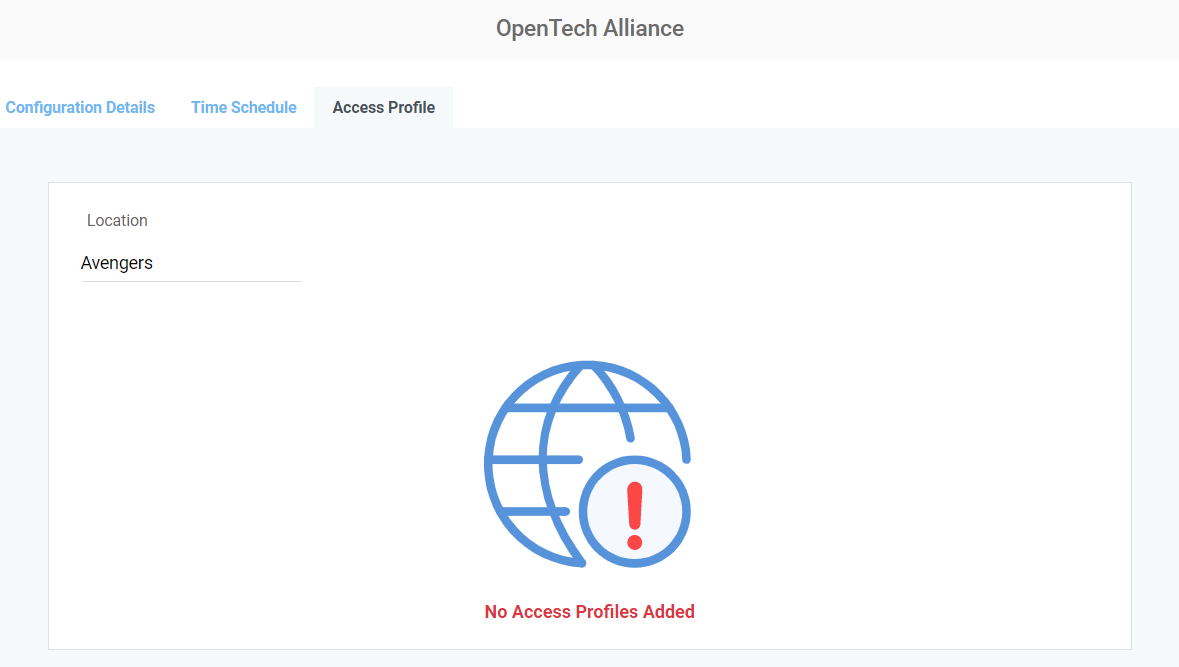This screenshot has width=1179, height=667.
Task: Click the globe warning icon
Action: [x=587, y=464]
